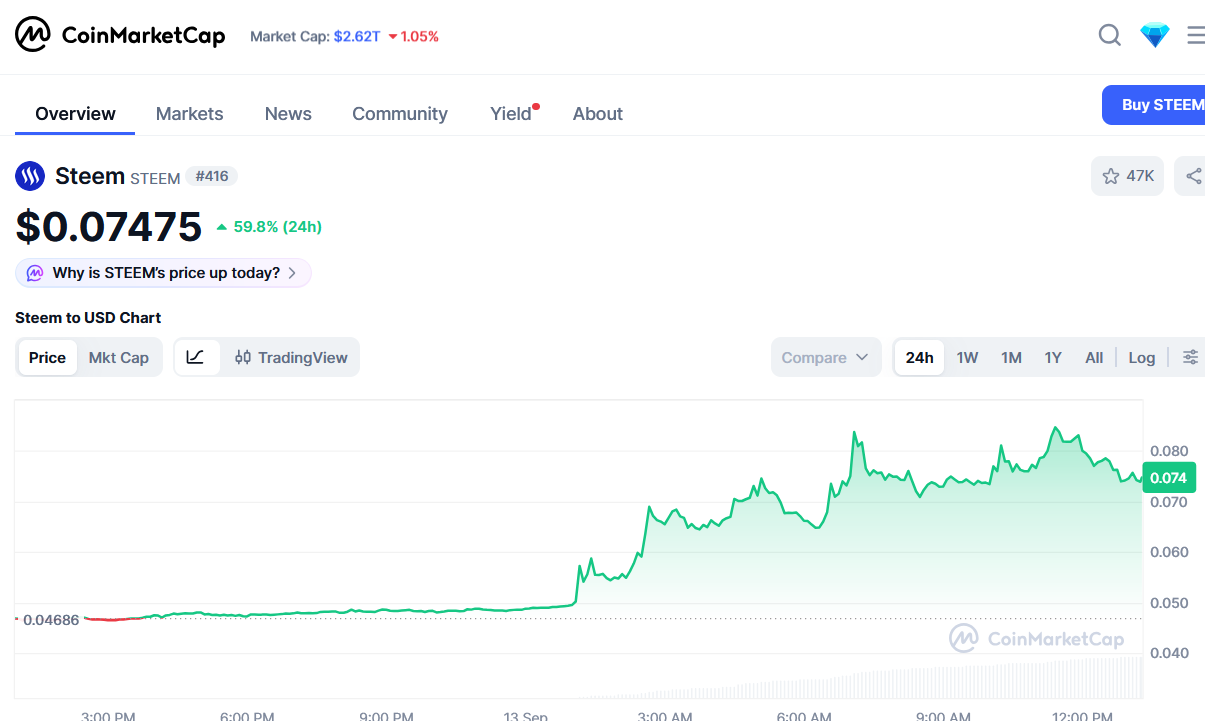The height and width of the screenshot is (721, 1205).
Task: Open the About tab
Action: (598, 114)
